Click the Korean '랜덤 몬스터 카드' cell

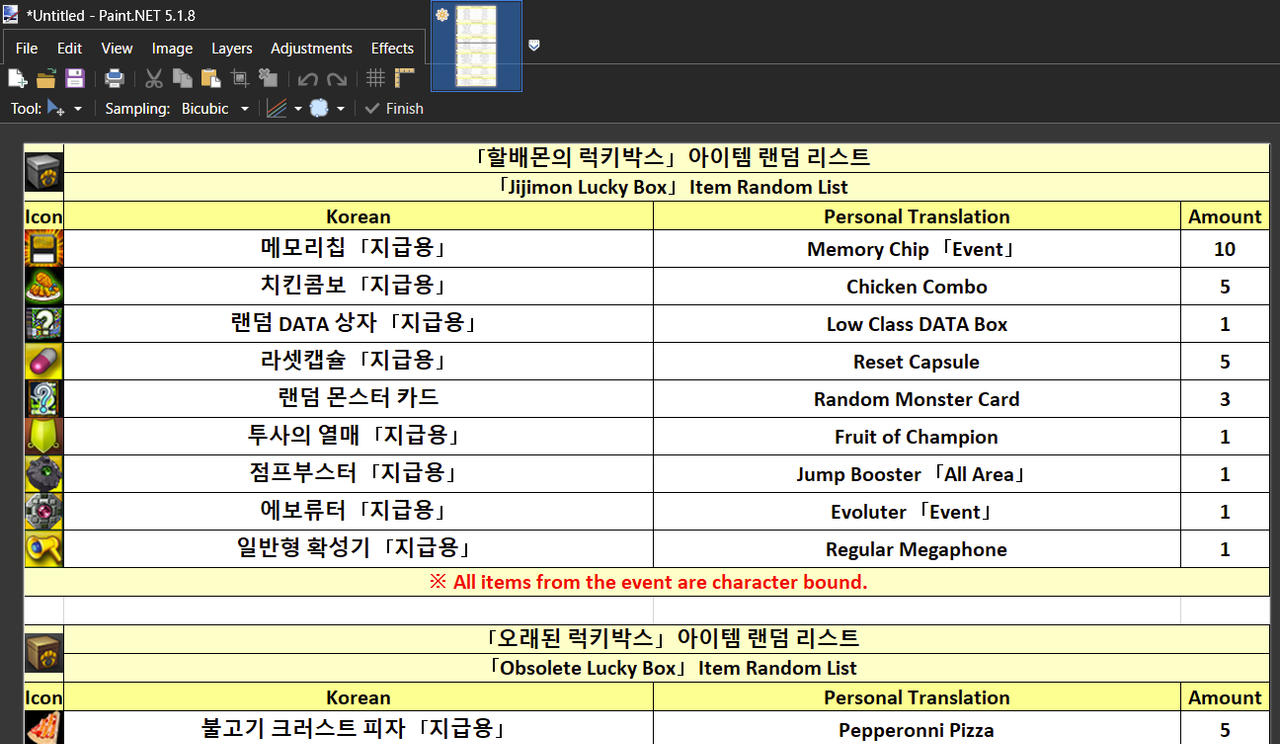(x=358, y=399)
